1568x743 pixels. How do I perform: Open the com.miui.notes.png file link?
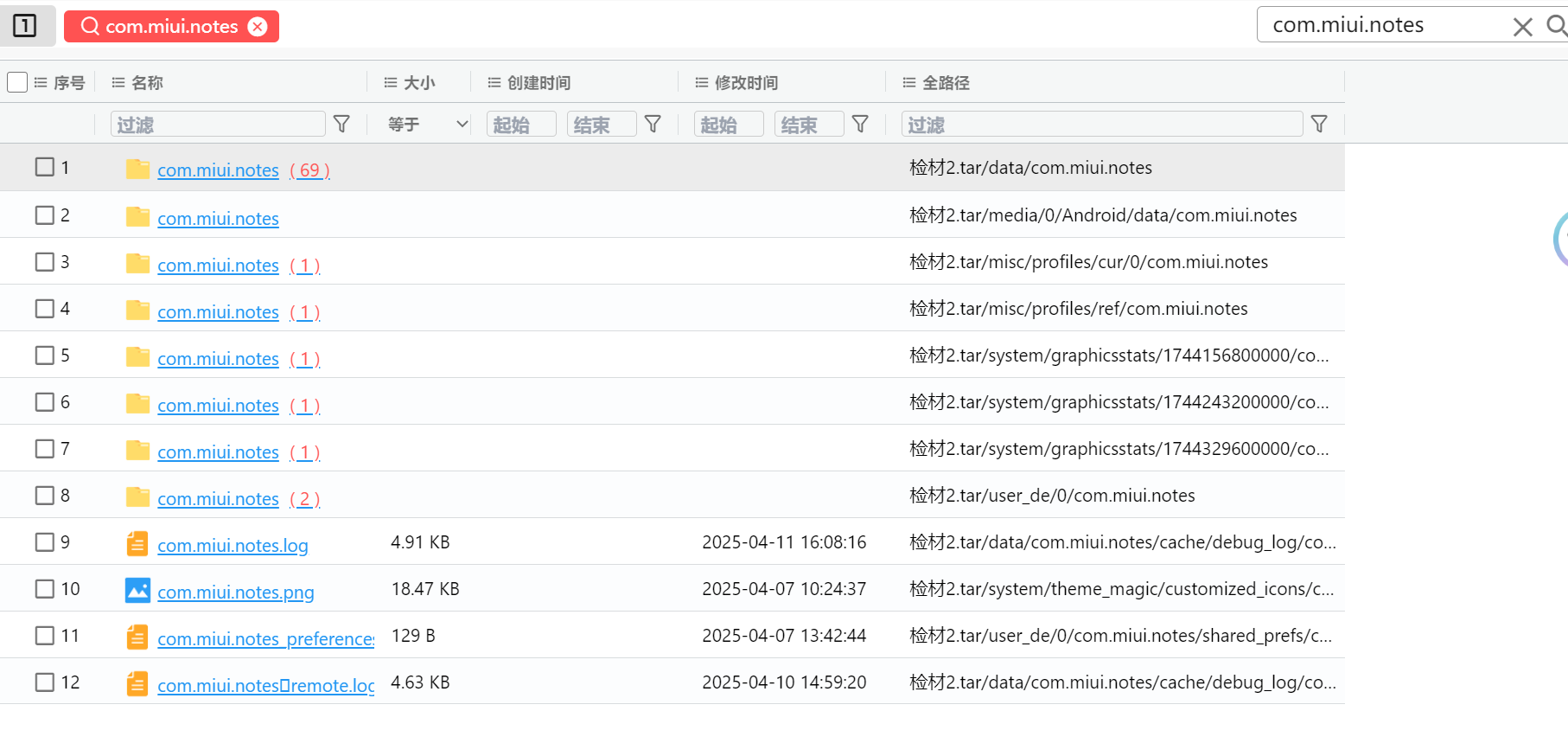click(236, 592)
